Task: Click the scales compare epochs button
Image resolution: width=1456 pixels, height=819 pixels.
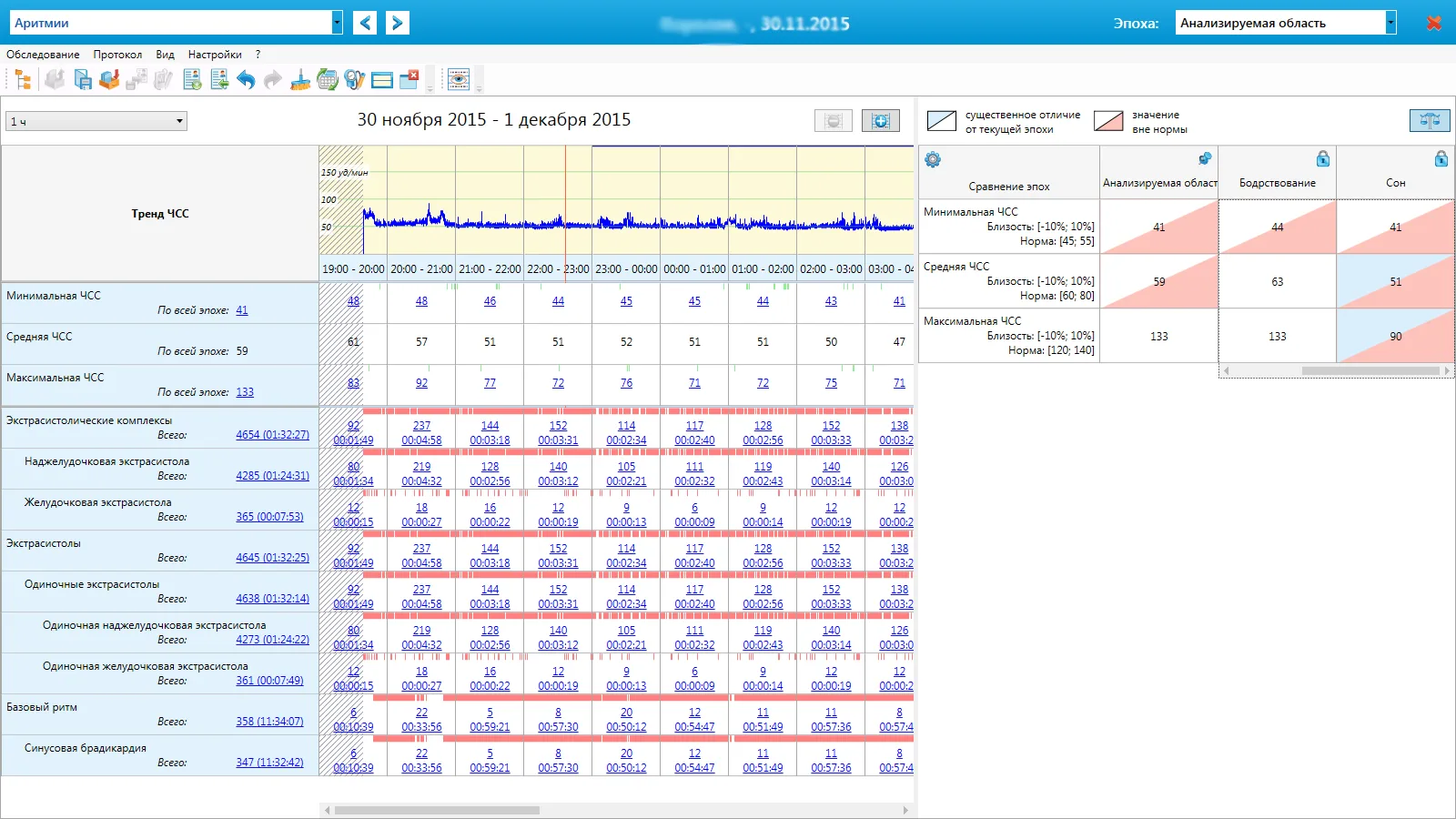Action: [1430, 120]
